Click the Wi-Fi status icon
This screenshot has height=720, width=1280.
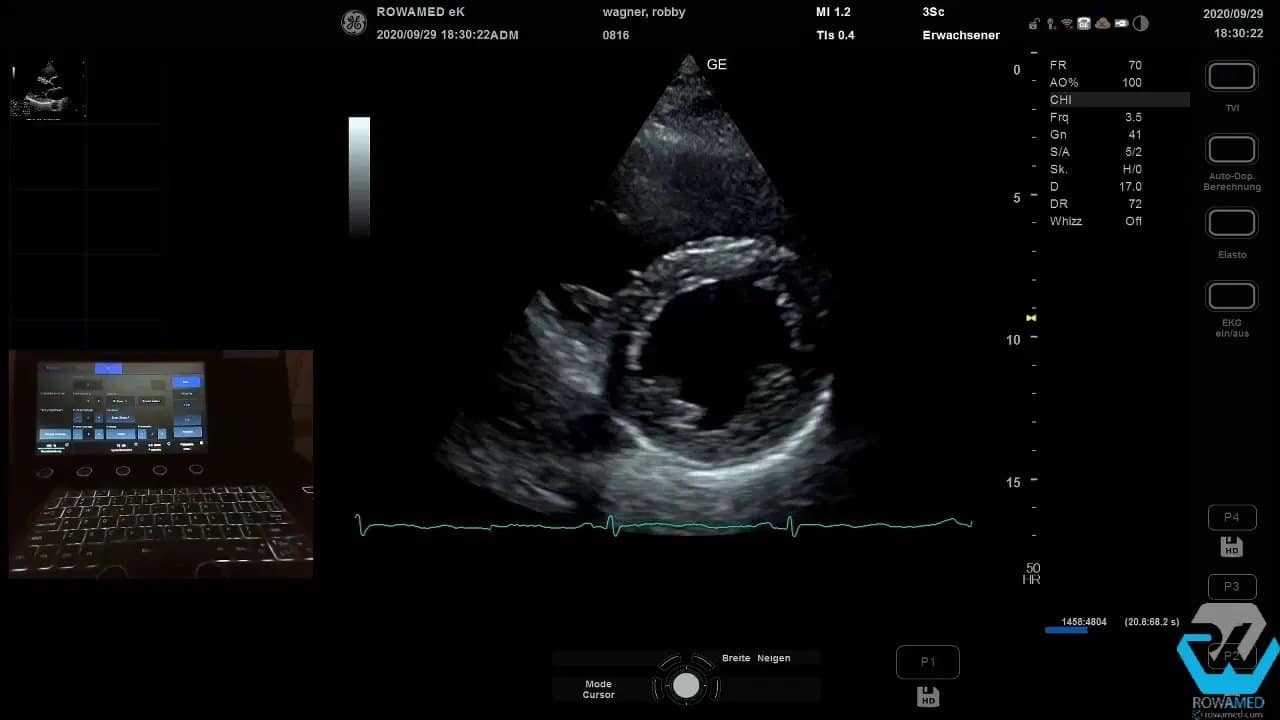point(1067,24)
